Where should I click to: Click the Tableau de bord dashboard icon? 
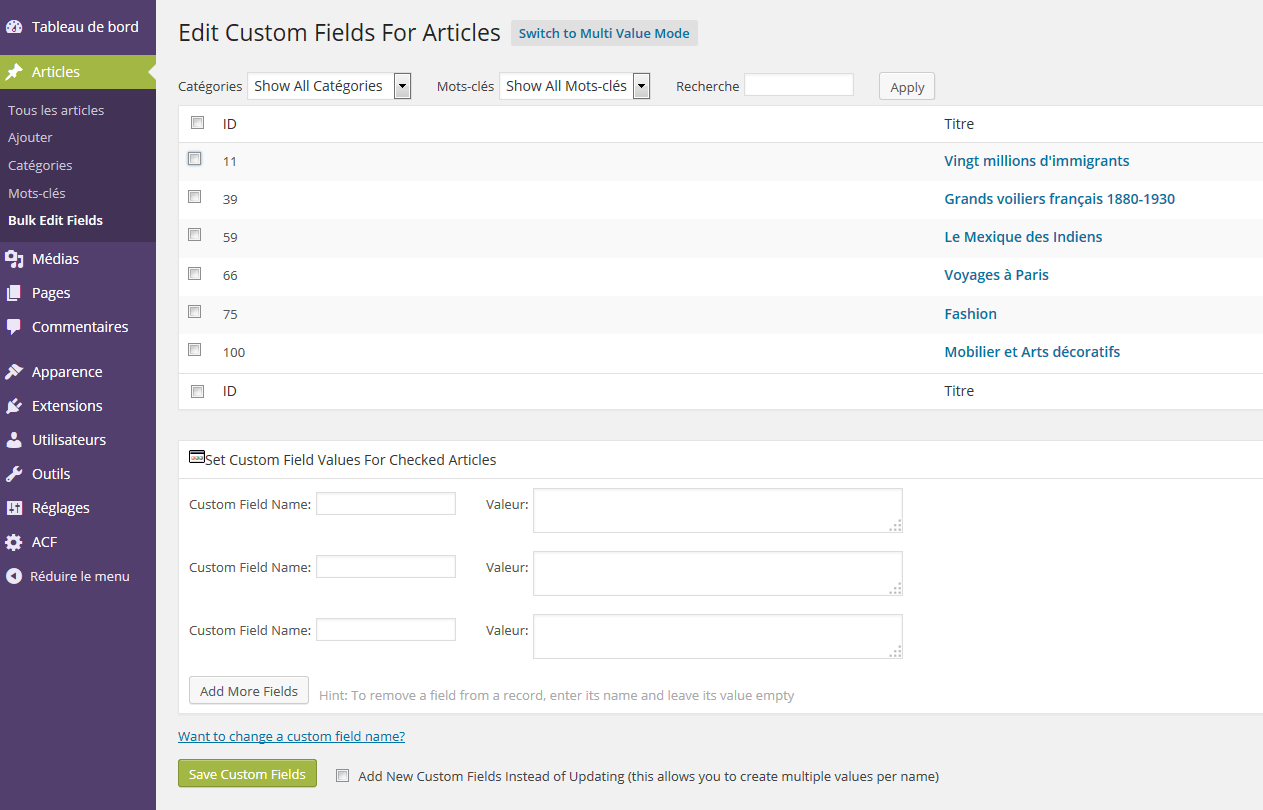(14, 27)
